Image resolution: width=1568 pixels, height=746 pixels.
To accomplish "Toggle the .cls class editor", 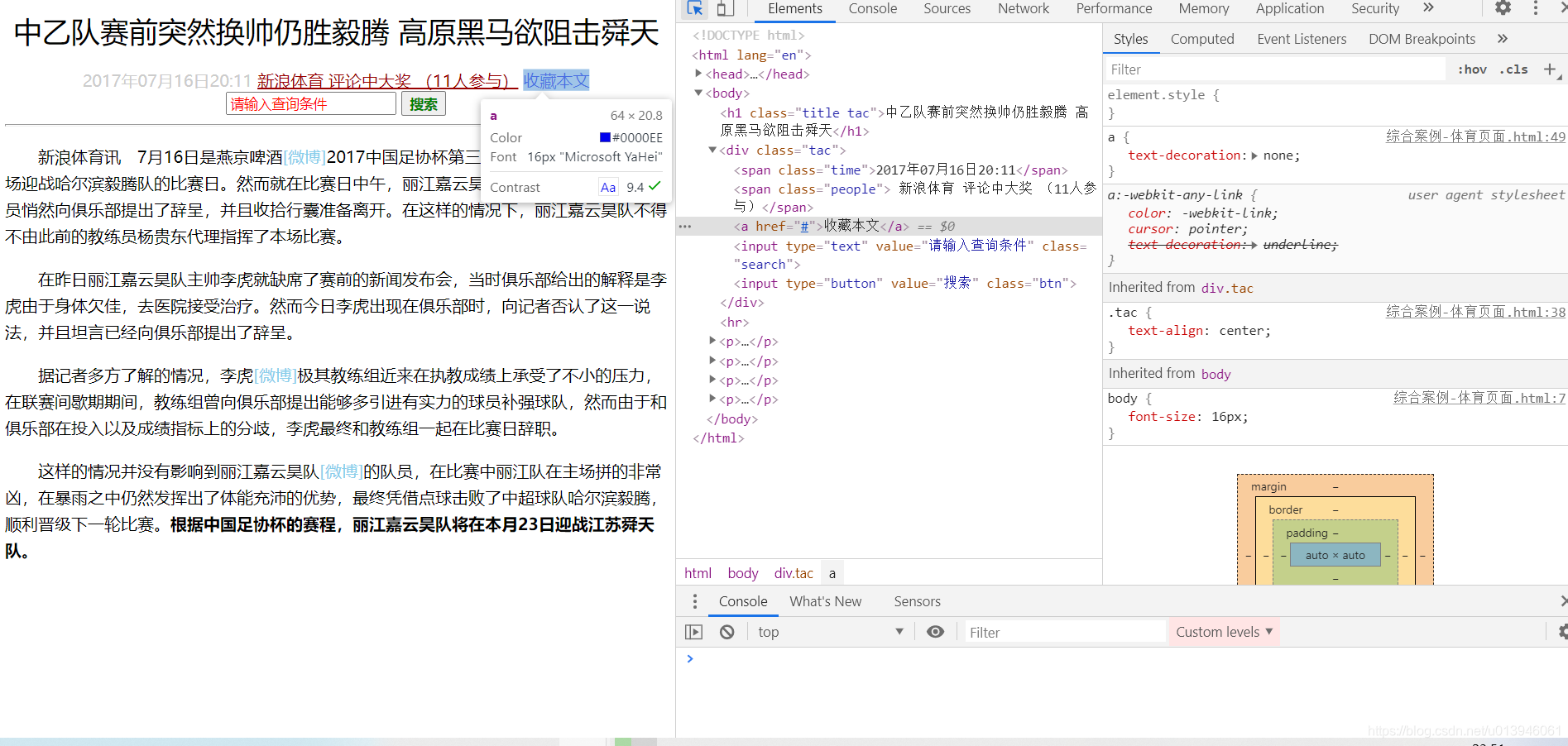I will (1513, 69).
